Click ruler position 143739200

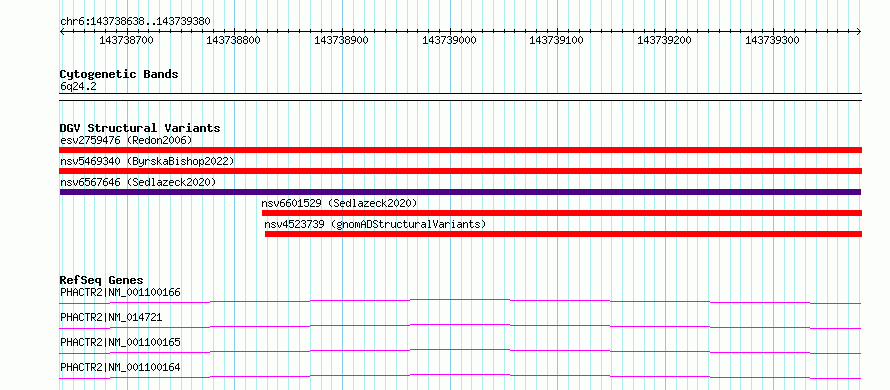click(x=665, y=40)
